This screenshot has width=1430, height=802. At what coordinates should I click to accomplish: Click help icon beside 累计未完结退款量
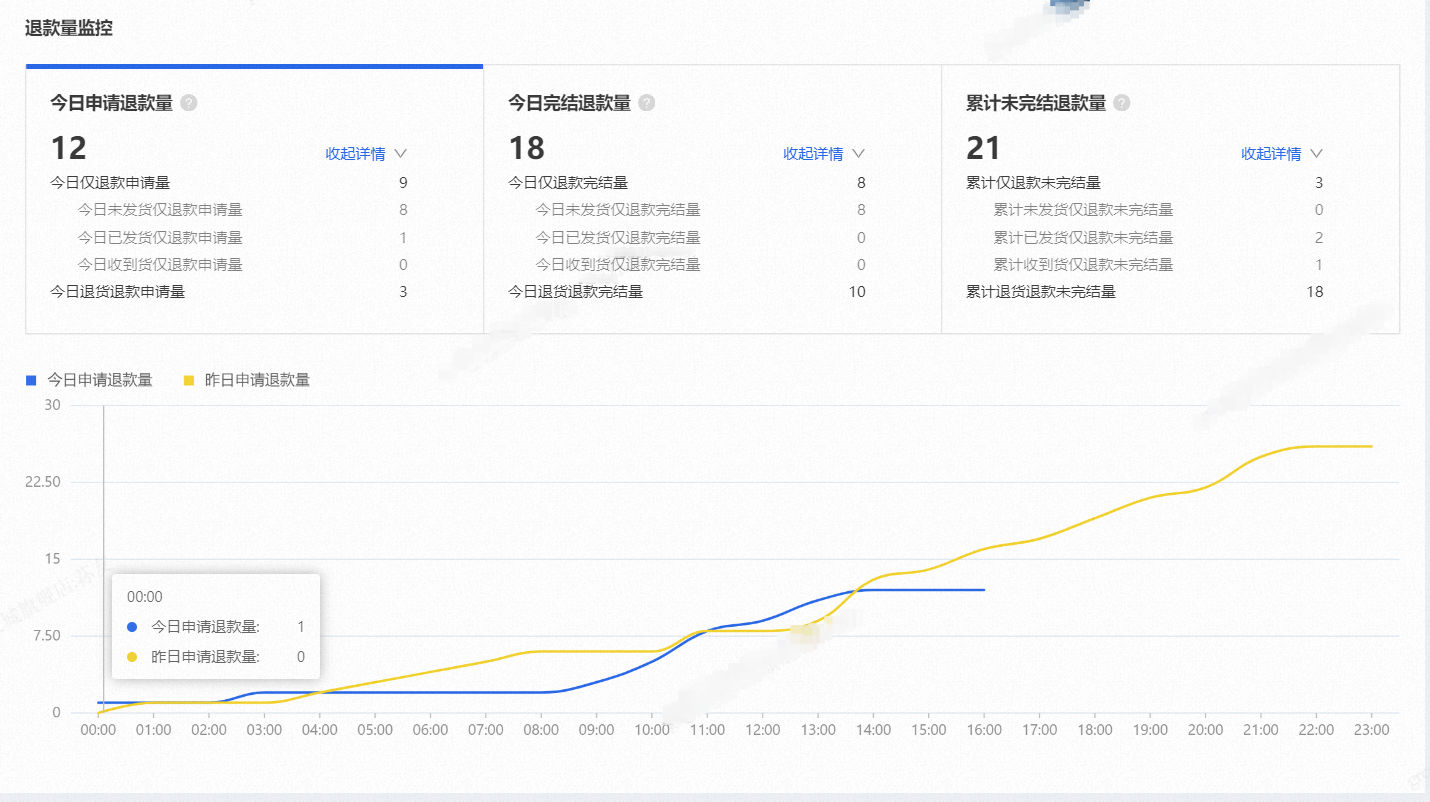pos(1122,103)
